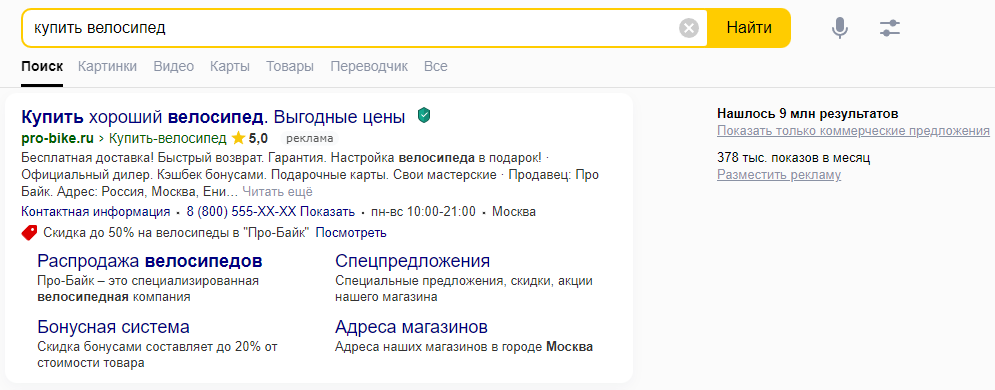
Task: Click the Скидка до 50% promo text
Action: (176, 233)
